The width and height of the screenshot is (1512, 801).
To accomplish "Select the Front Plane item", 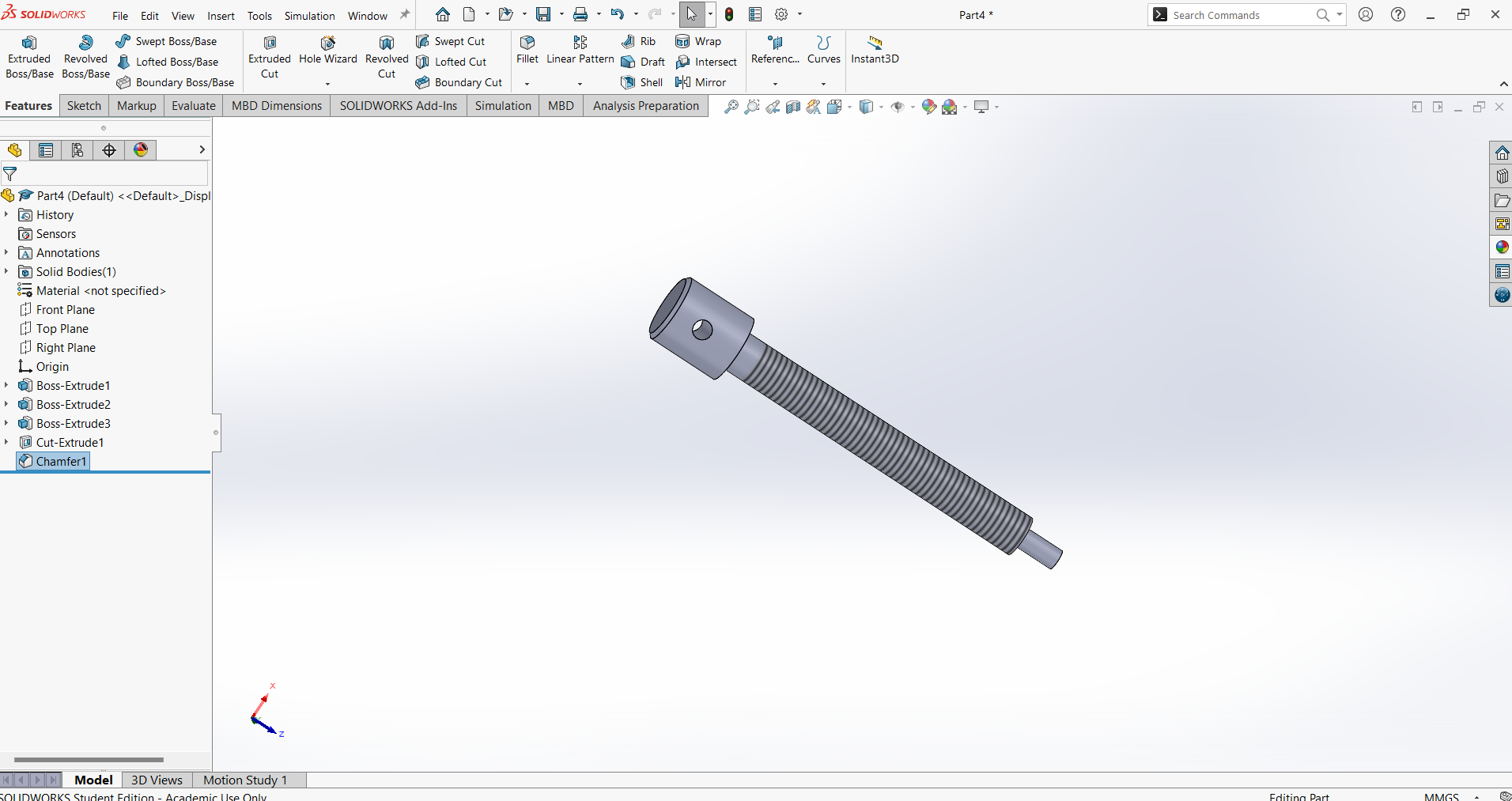I will (57, 309).
